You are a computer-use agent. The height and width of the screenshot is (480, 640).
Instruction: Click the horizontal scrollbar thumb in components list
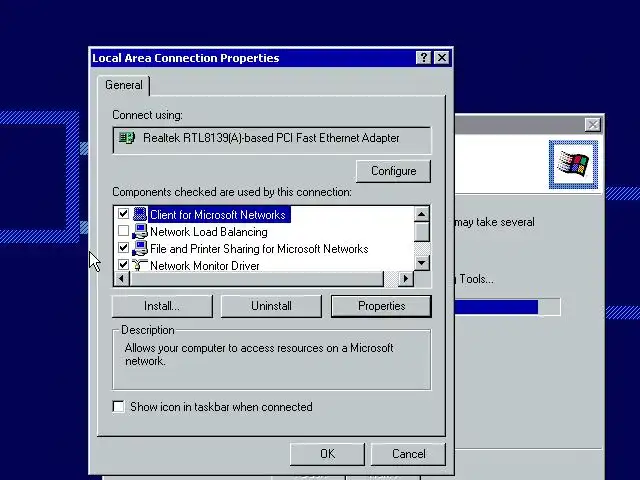point(257,279)
